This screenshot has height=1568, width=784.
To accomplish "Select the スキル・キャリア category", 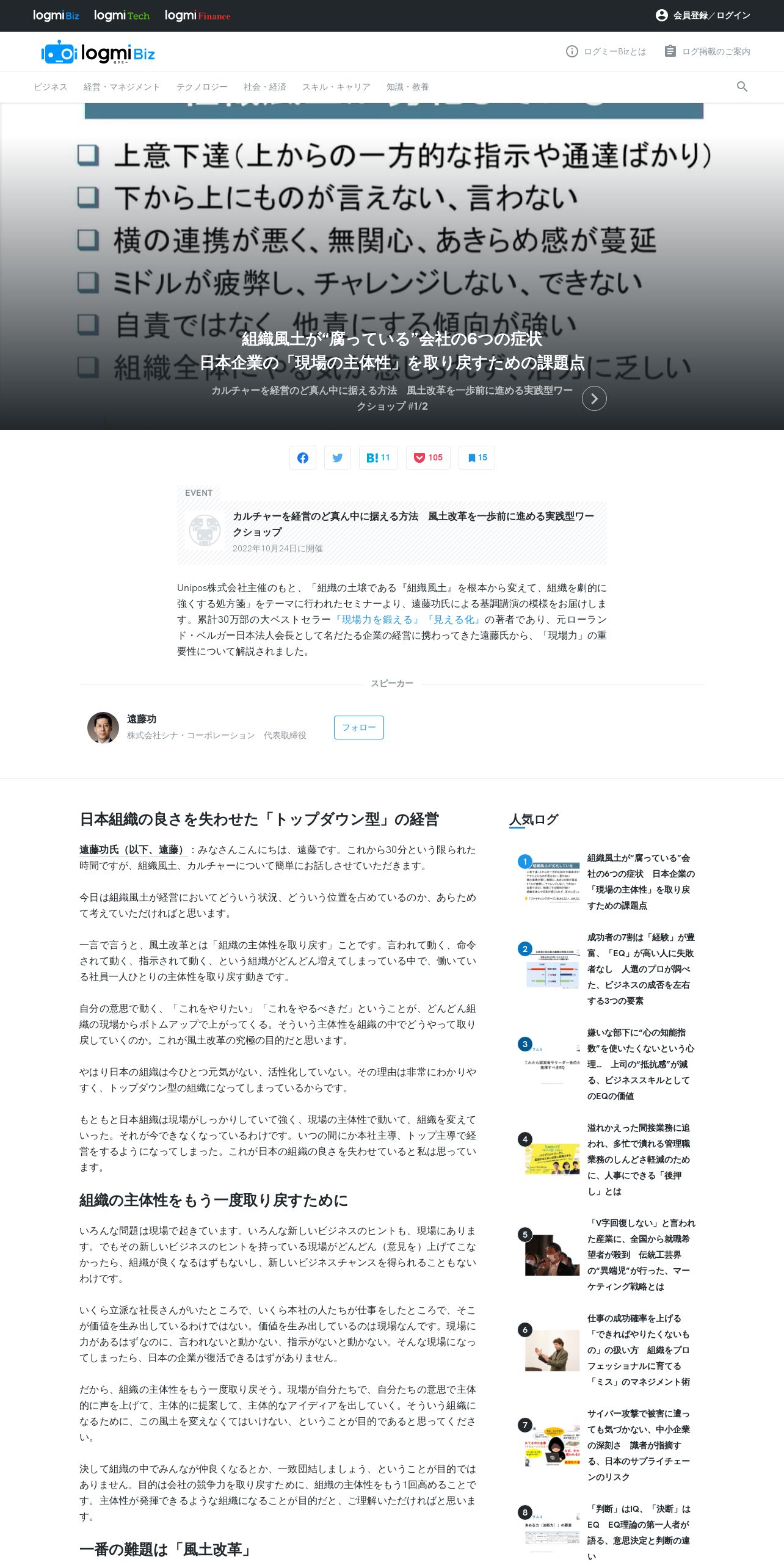I will 336,87.
